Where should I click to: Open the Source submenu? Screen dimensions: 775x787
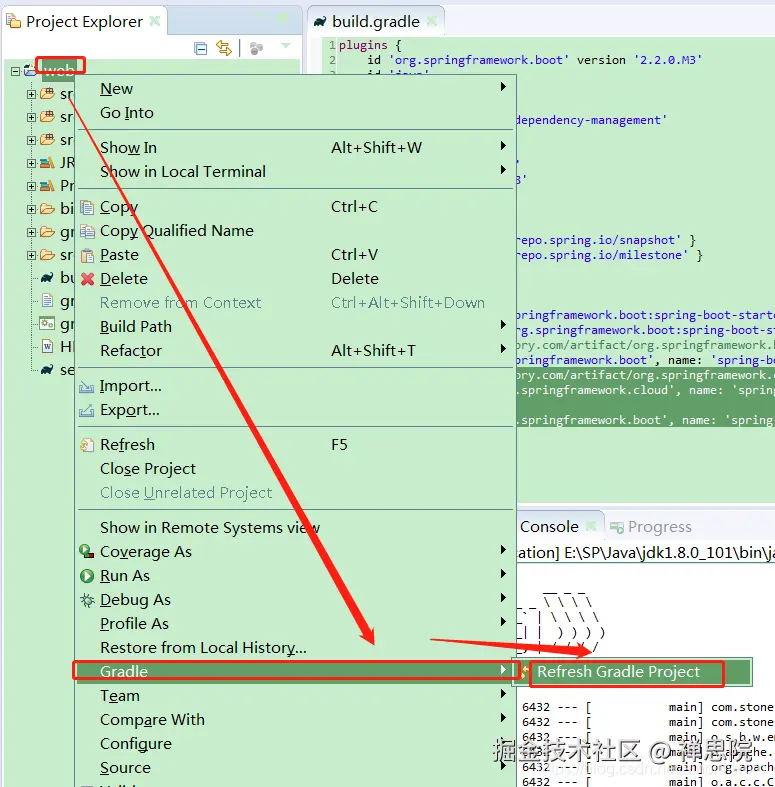[x=296, y=768]
